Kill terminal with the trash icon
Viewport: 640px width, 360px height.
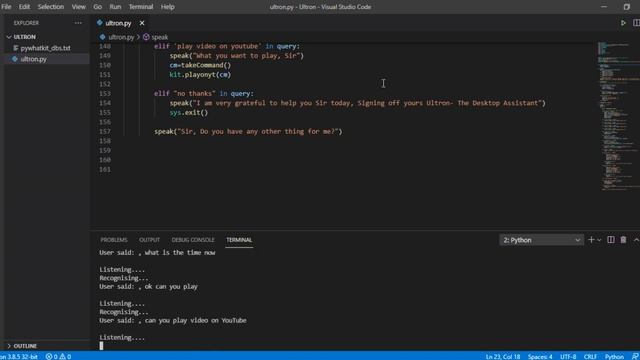623,240
